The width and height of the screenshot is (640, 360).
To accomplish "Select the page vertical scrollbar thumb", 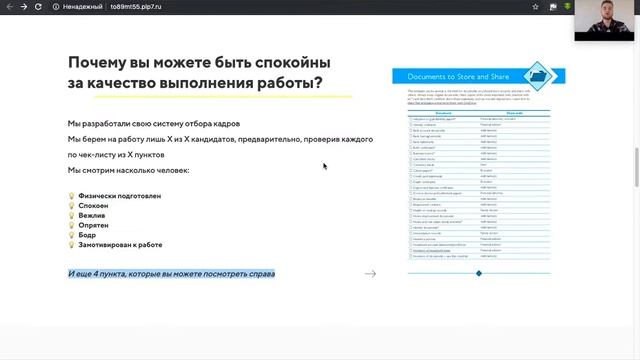I will (x=636, y=167).
